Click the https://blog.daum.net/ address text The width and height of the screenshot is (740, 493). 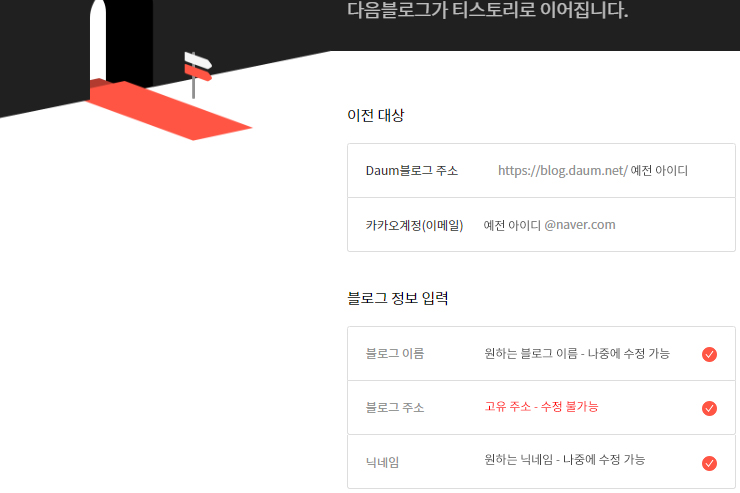(563, 170)
